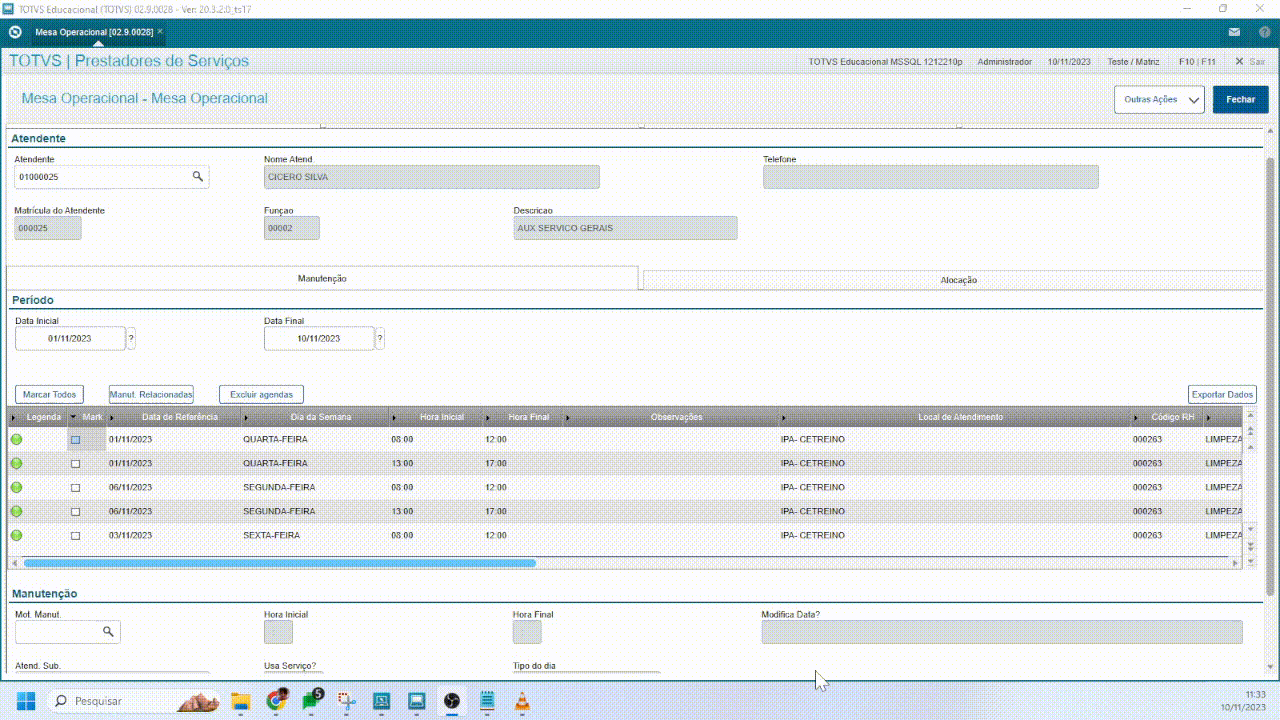Click the Sair exit option
This screenshot has width=1280, height=720.
(1250, 62)
